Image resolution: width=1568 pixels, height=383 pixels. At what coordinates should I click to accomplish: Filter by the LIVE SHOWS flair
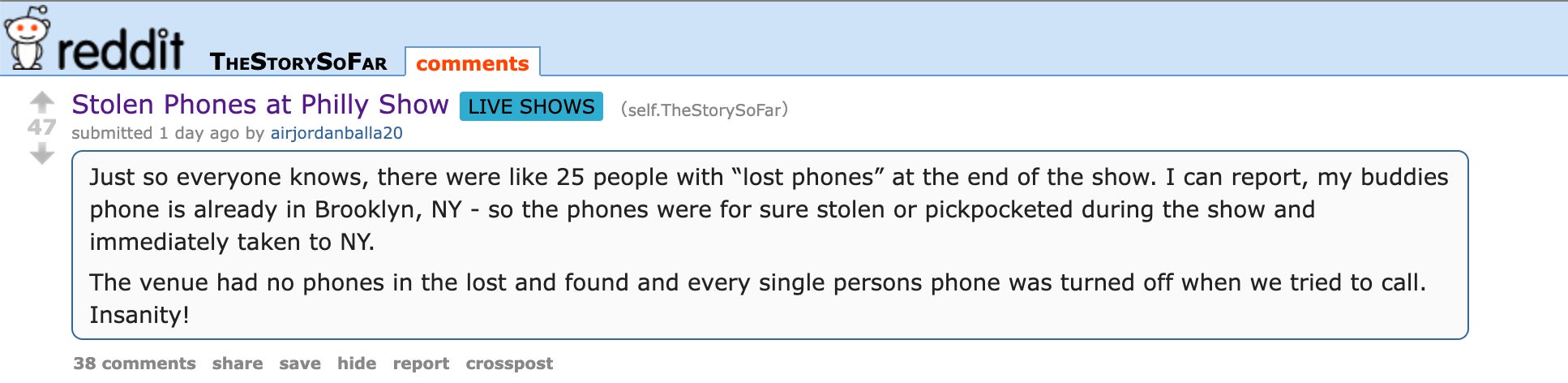click(531, 106)
